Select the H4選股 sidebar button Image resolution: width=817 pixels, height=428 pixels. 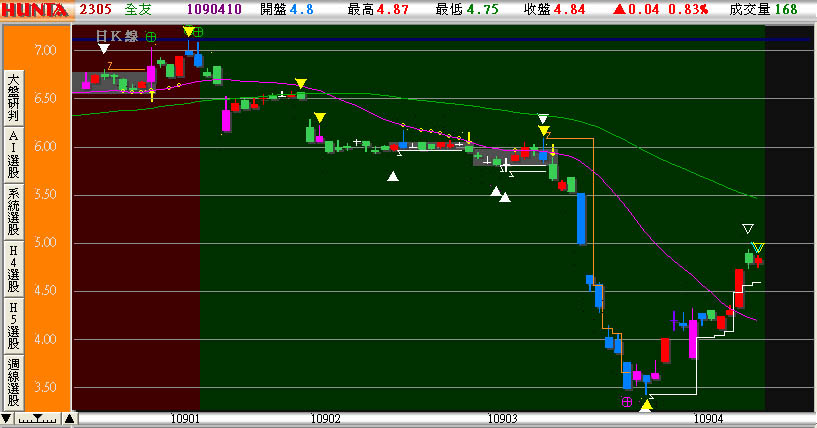coord(14,269)
